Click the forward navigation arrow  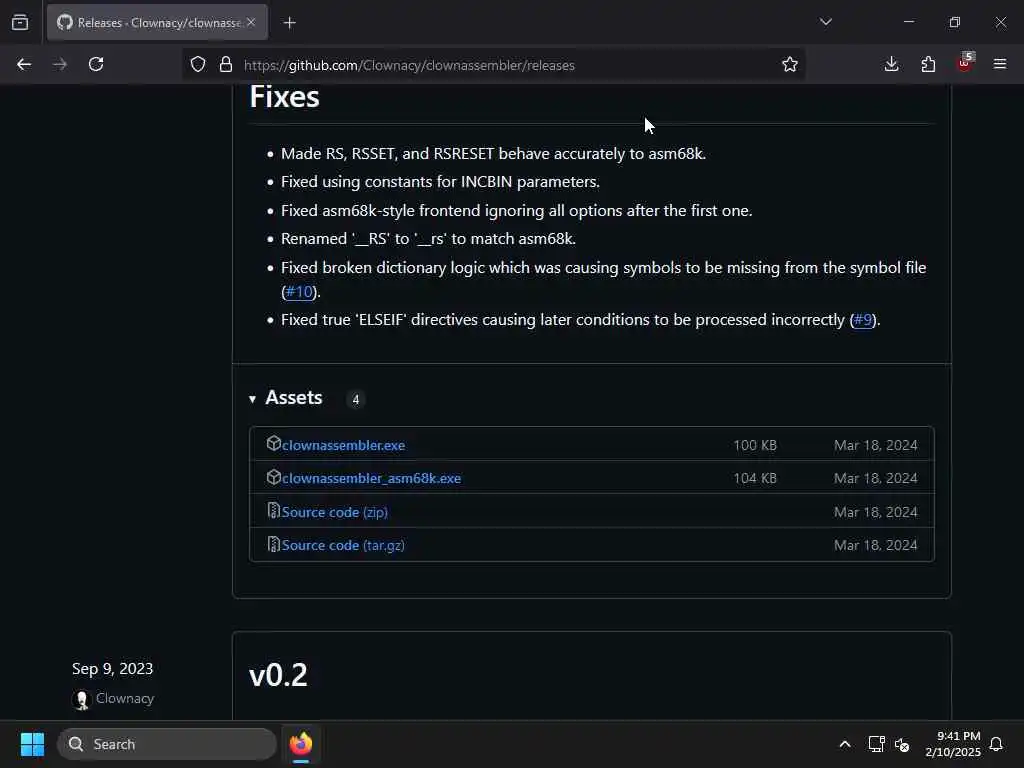pos(59,64)
